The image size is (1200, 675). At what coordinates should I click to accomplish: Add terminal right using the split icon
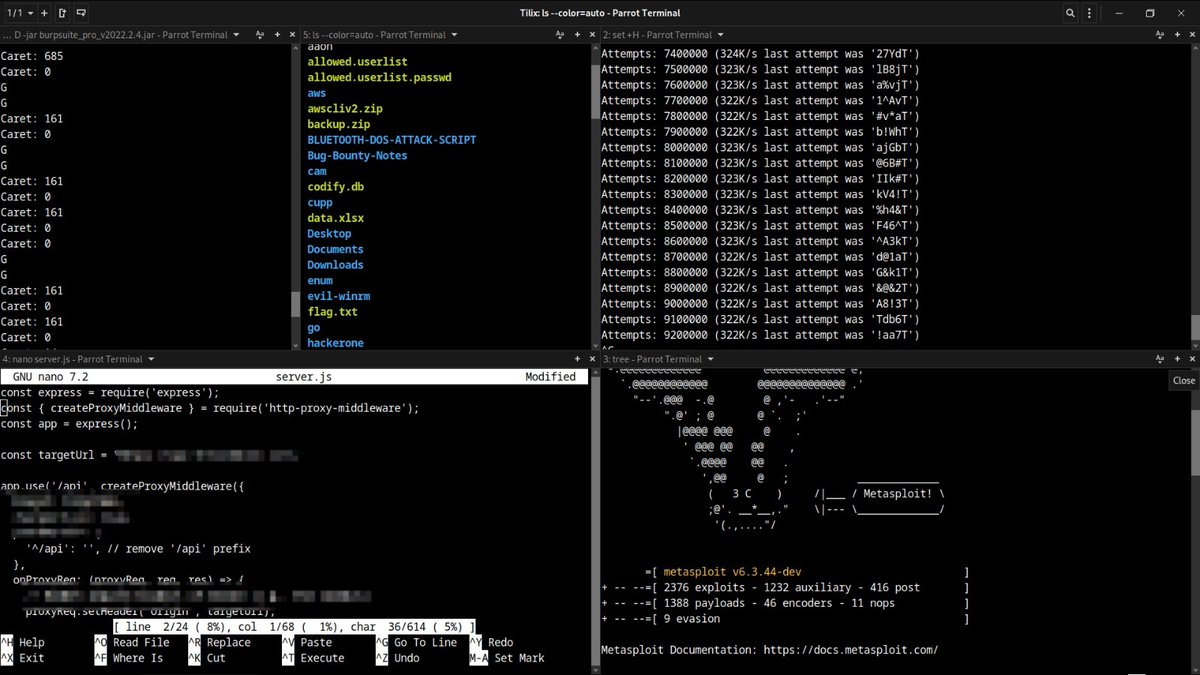click(62, 13)
